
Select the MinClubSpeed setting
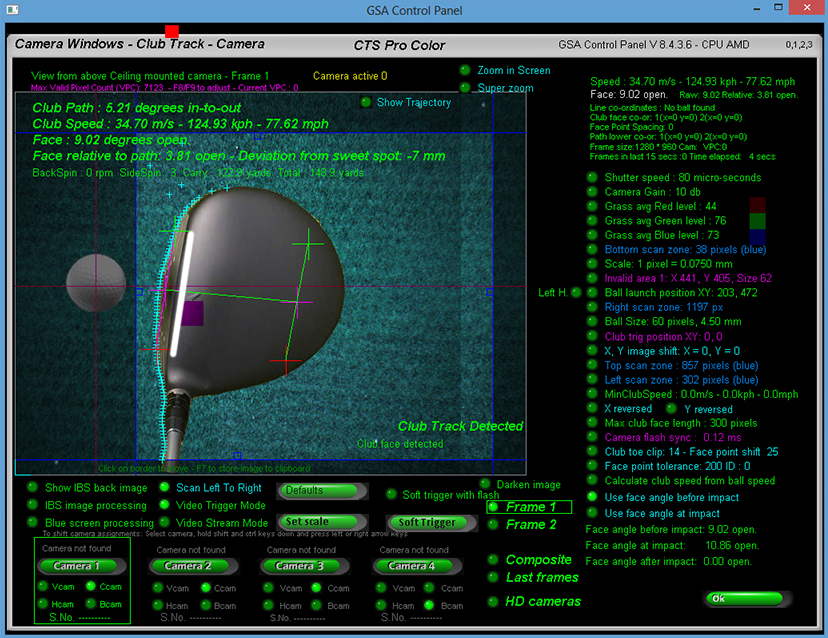coord(592,393)
